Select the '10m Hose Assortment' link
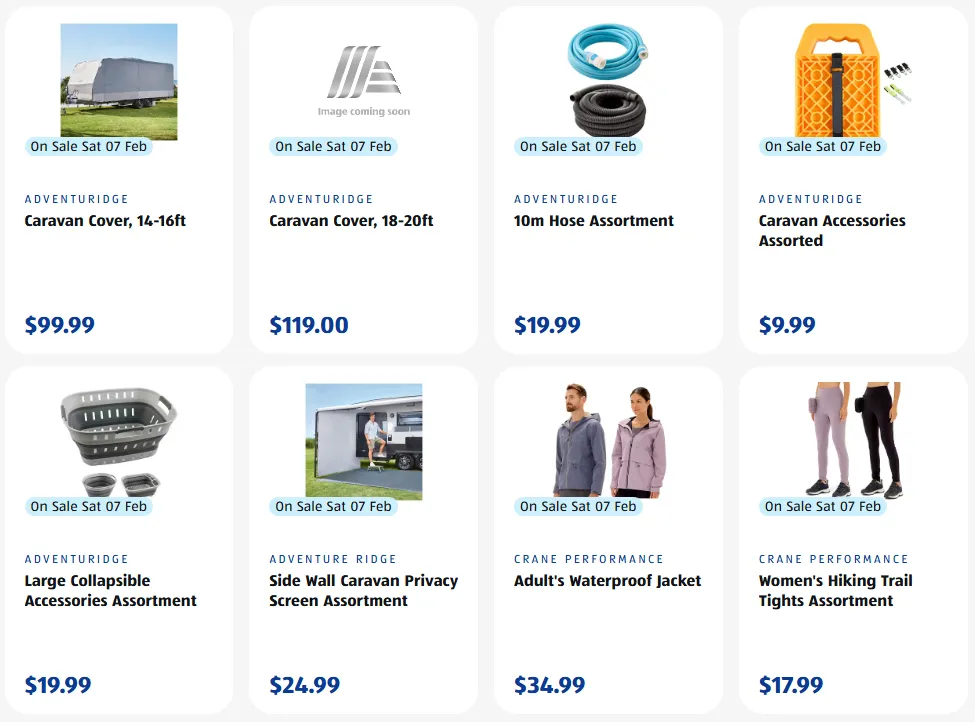Viewport: 975px width, 722px height. (x=594, y=221)
